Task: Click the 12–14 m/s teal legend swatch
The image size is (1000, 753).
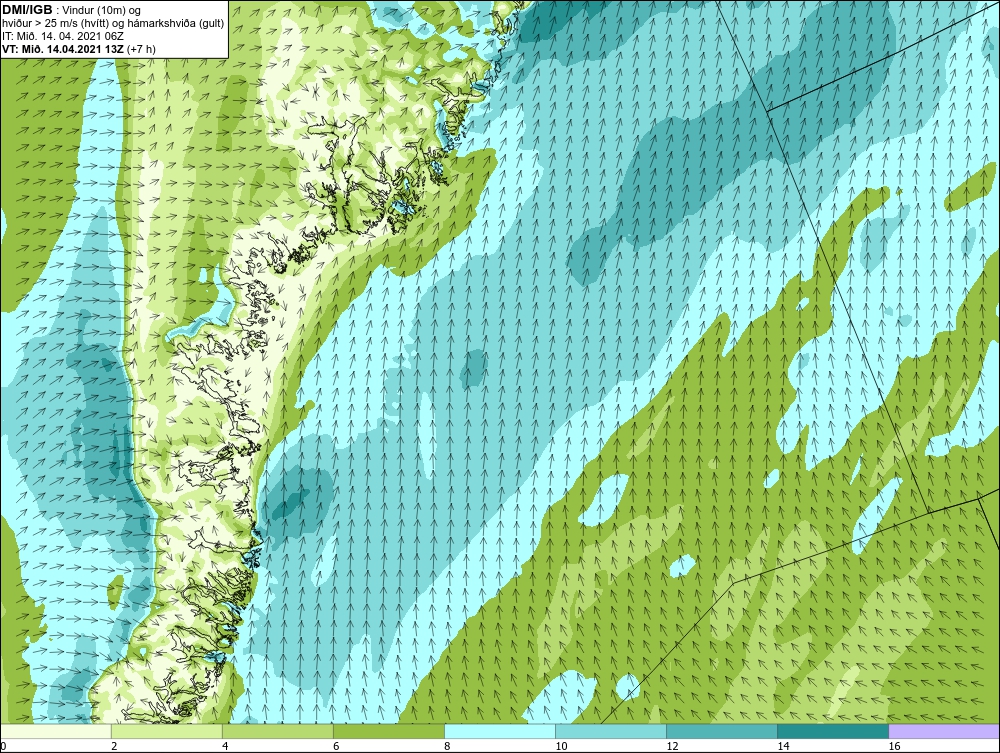Action: click(722, 731)
